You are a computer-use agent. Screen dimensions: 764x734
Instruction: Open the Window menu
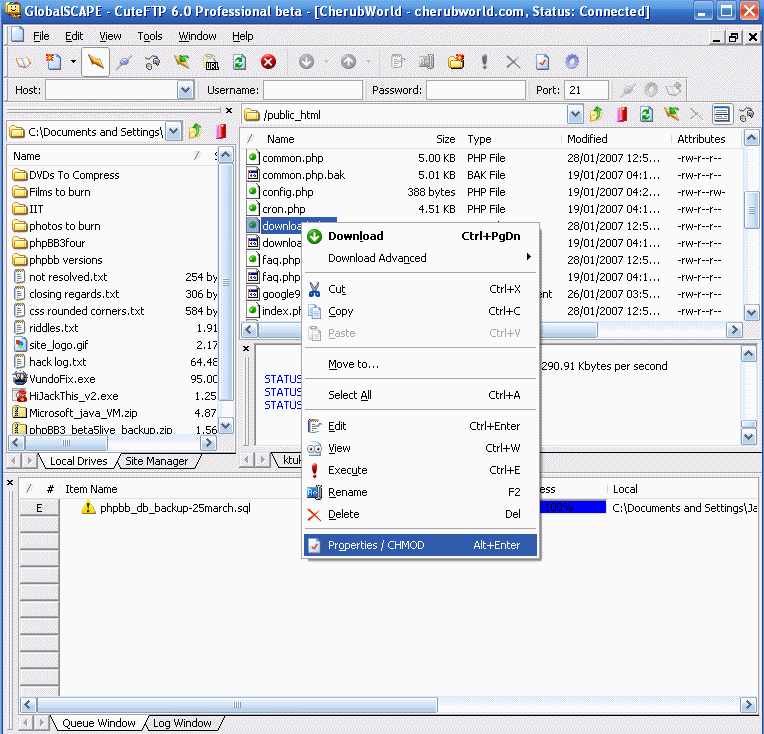tap(197, 36)
